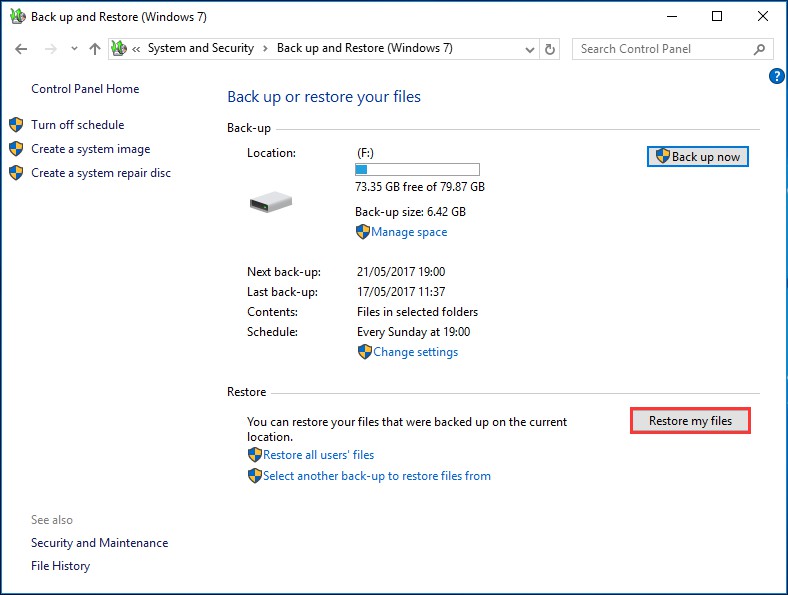Click System and Security breadcrumb
This screenshot has width=788, height=595.
point(201,48)
